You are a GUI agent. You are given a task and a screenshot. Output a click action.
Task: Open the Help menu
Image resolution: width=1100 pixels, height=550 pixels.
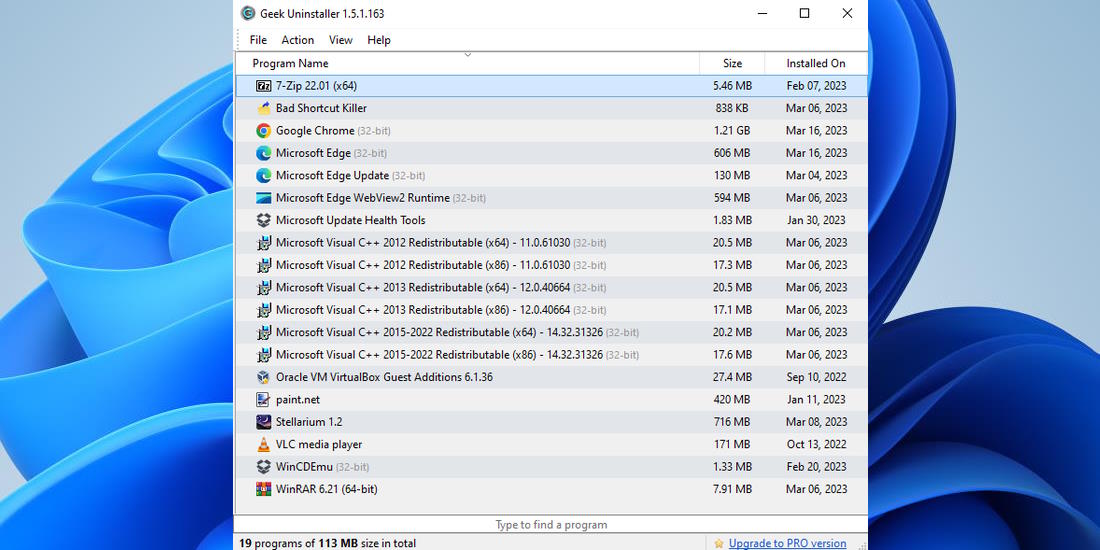coord(379,40)
